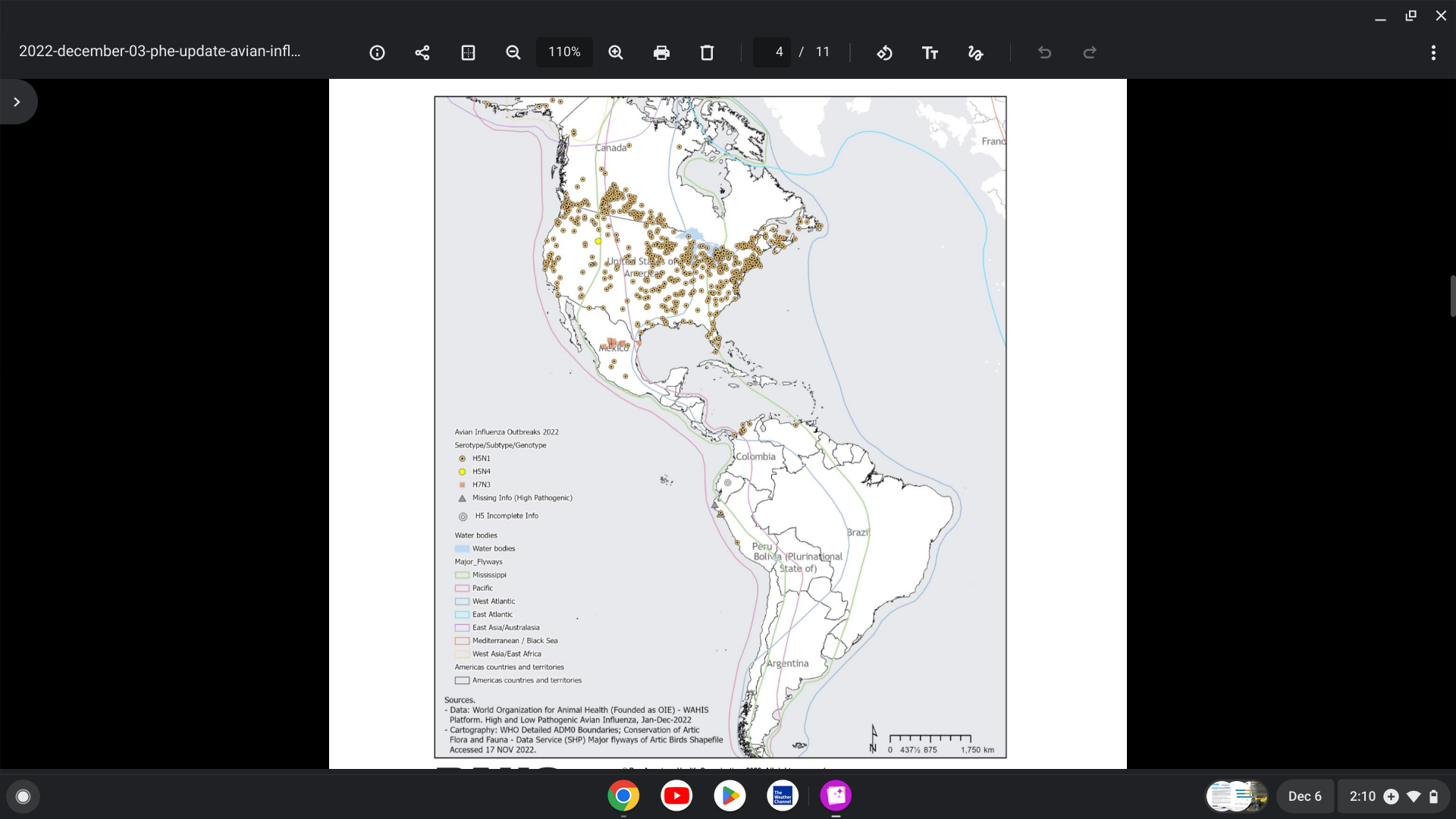This screenshot has width=1456, height=819.
Task: Click the redo arrow button
Action: pos(1090,52)
